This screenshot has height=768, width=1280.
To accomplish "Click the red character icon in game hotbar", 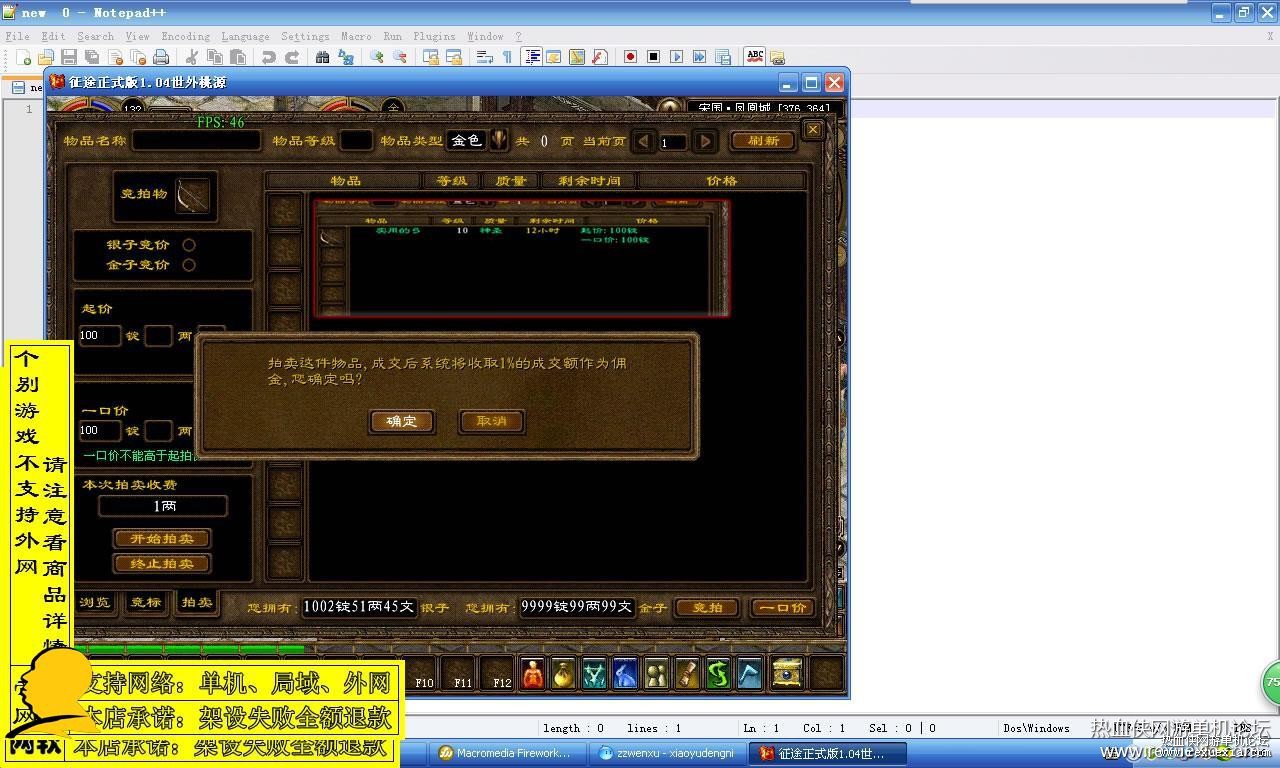I will pos(534,674).
